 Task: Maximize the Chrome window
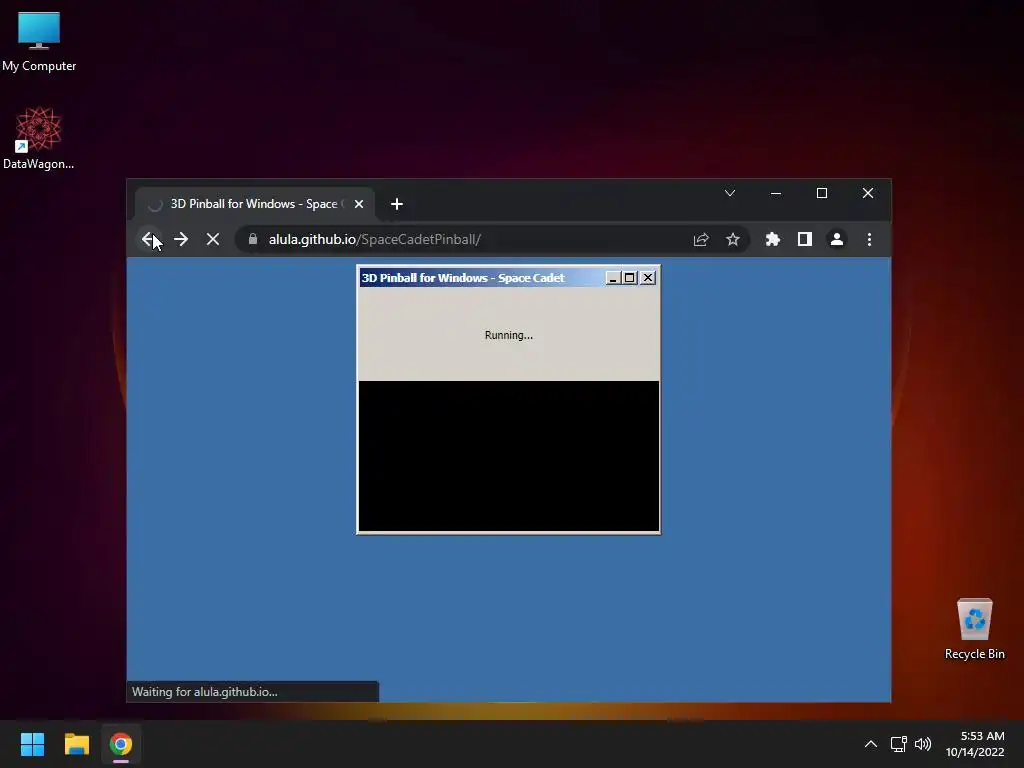822,193
